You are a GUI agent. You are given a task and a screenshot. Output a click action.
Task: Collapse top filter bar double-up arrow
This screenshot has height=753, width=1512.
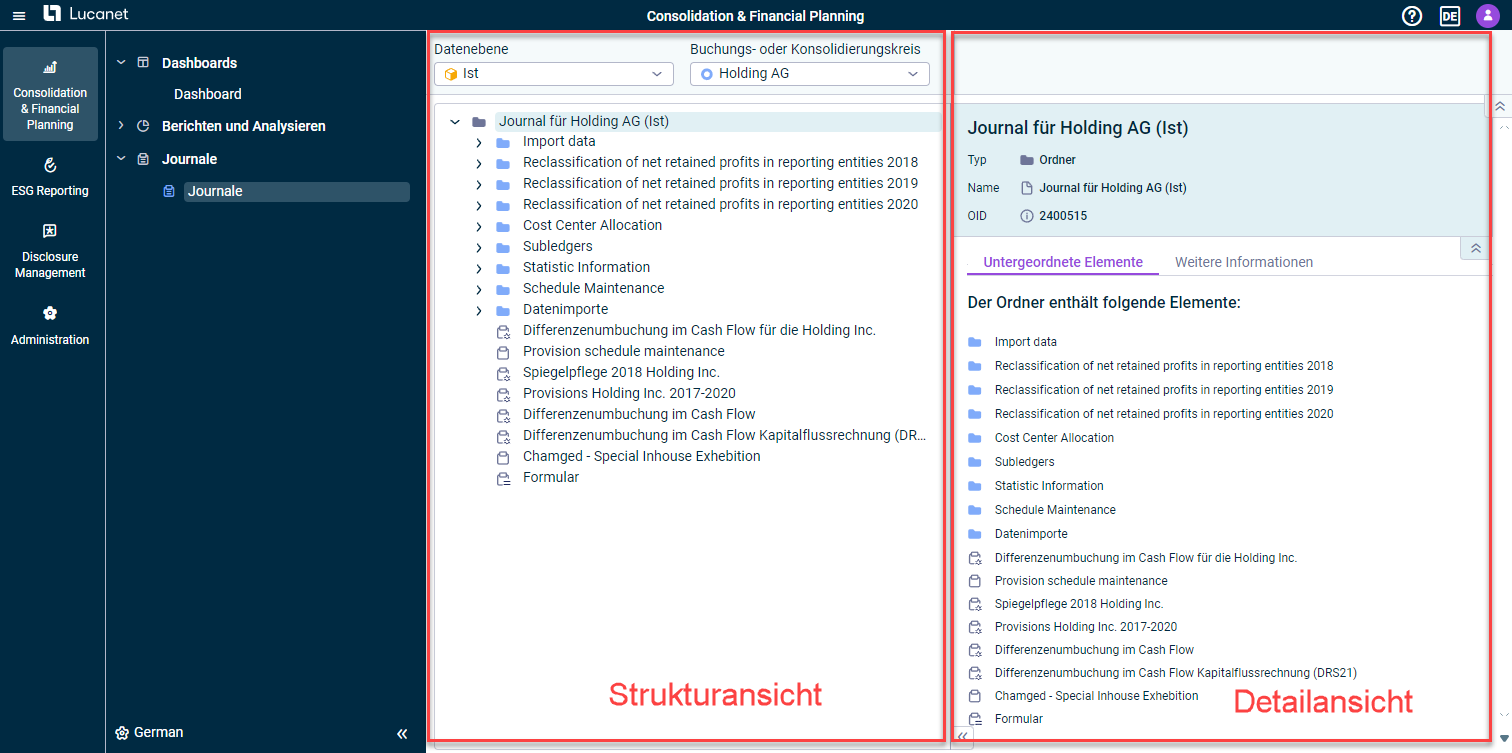tap(1499, 106)
